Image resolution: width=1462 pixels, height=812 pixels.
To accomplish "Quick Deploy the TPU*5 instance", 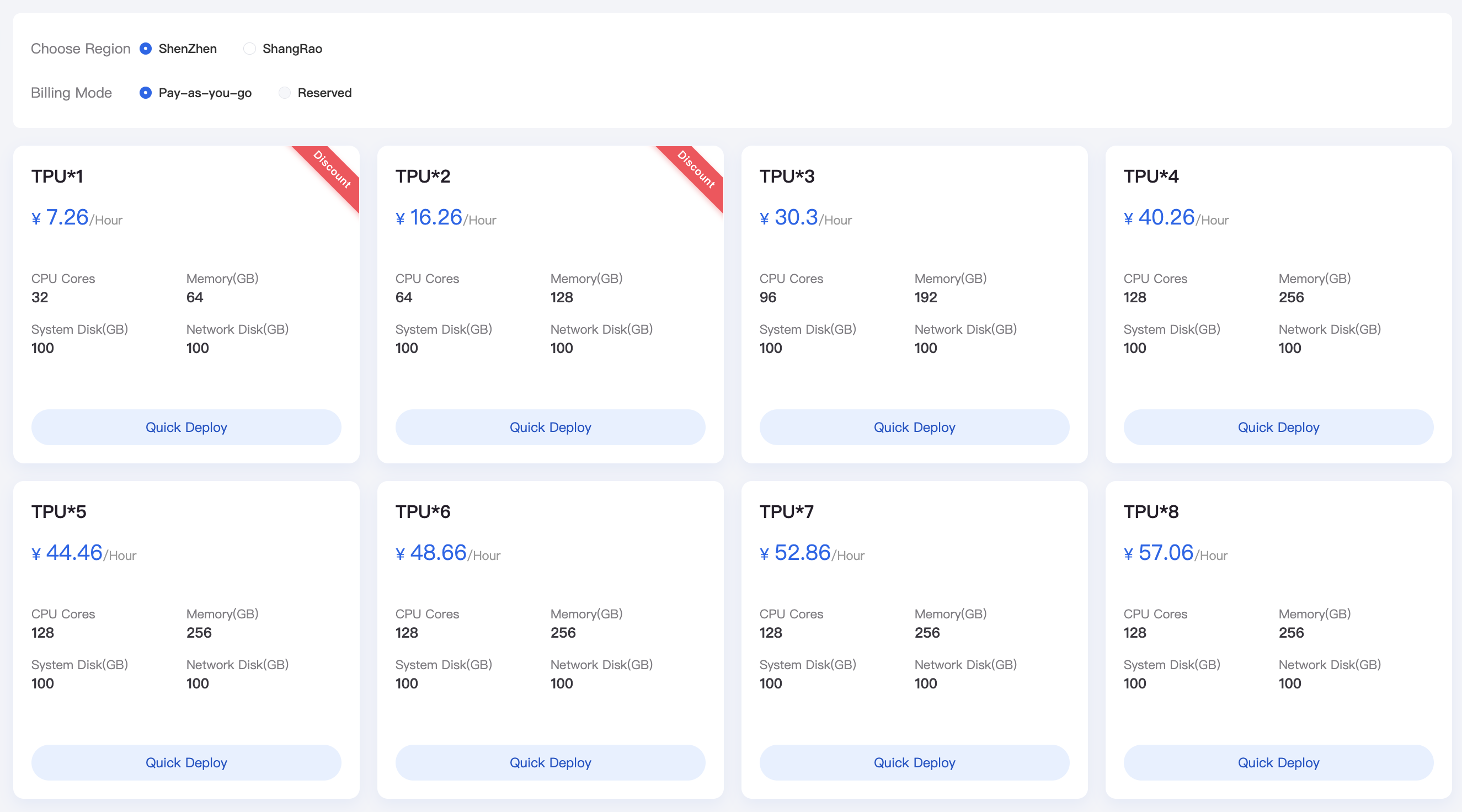I will [x=185, y=762].
